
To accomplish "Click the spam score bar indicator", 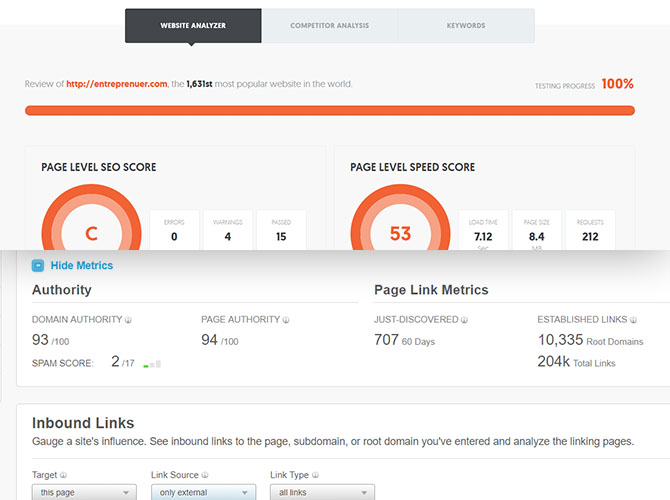I will pyautogui.click(x=152, y=364).
